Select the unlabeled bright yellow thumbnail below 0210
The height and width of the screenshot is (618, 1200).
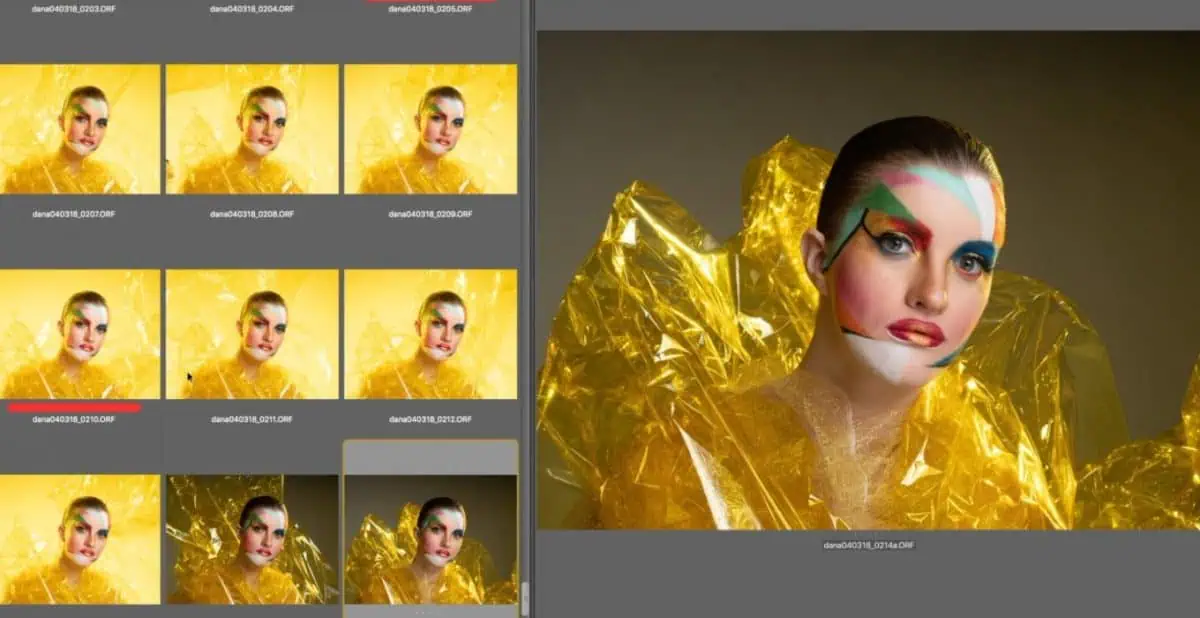[80, 539]
